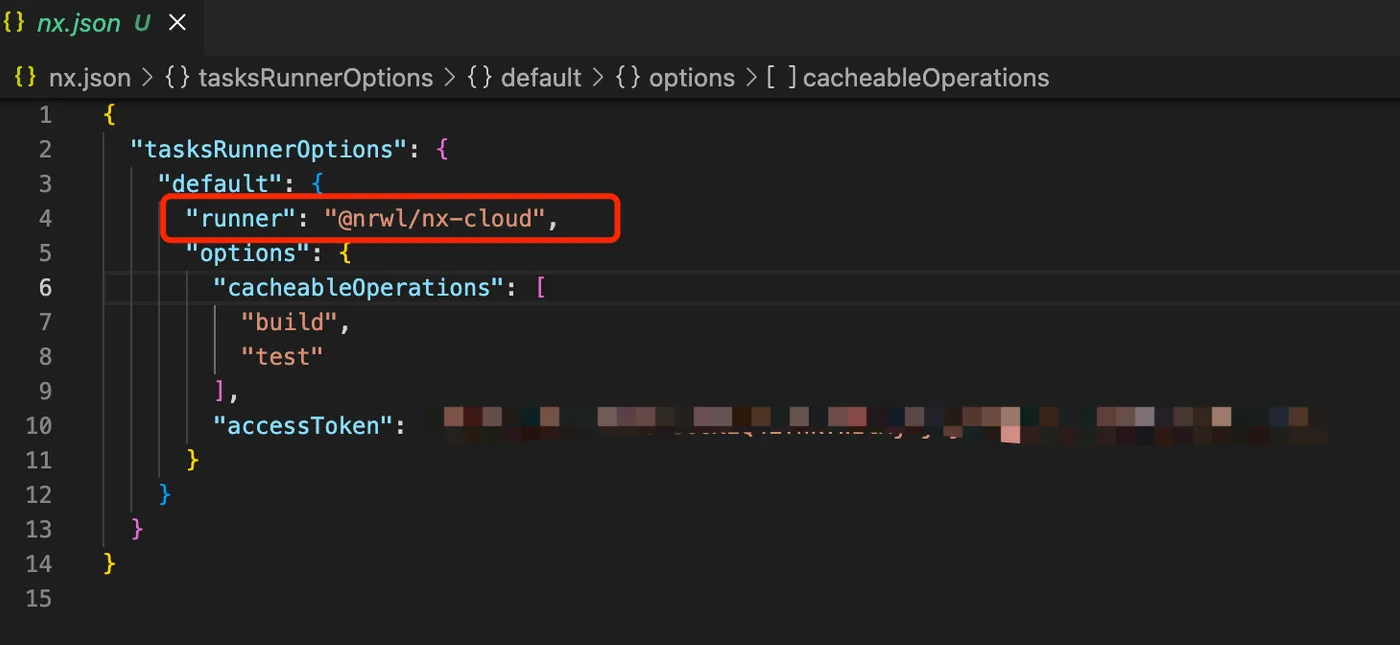Place cursor on the "@nrwl/nx-cloud" value

[x=440, y=219]
